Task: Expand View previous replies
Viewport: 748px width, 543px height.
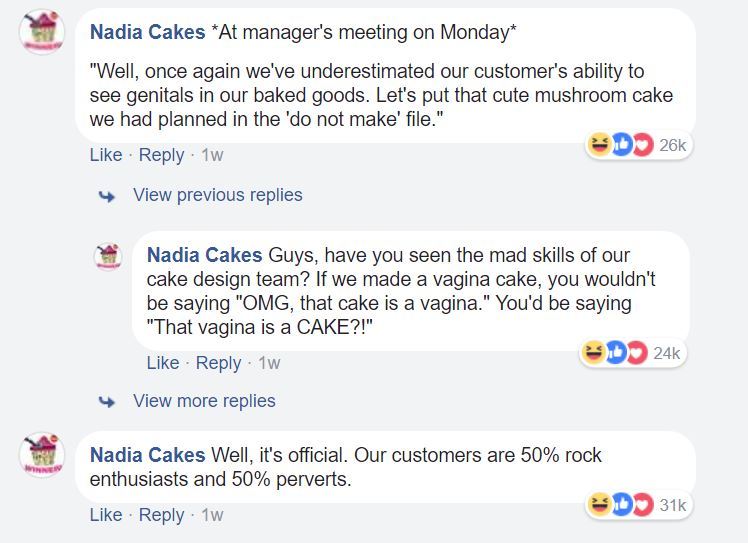Action: tap(217, 195)
